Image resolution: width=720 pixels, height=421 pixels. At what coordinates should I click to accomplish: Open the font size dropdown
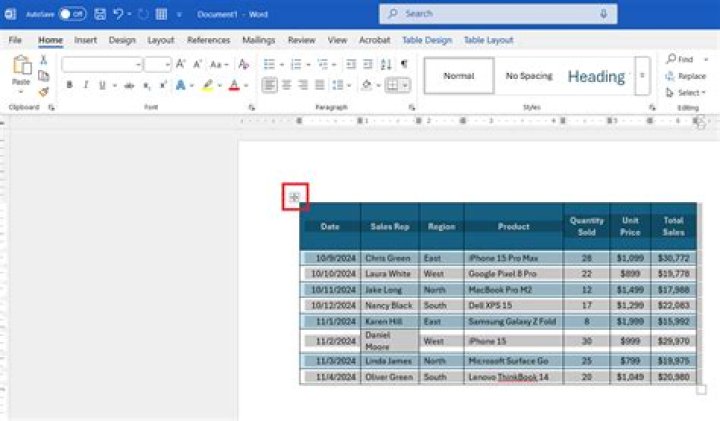(157, 64)
